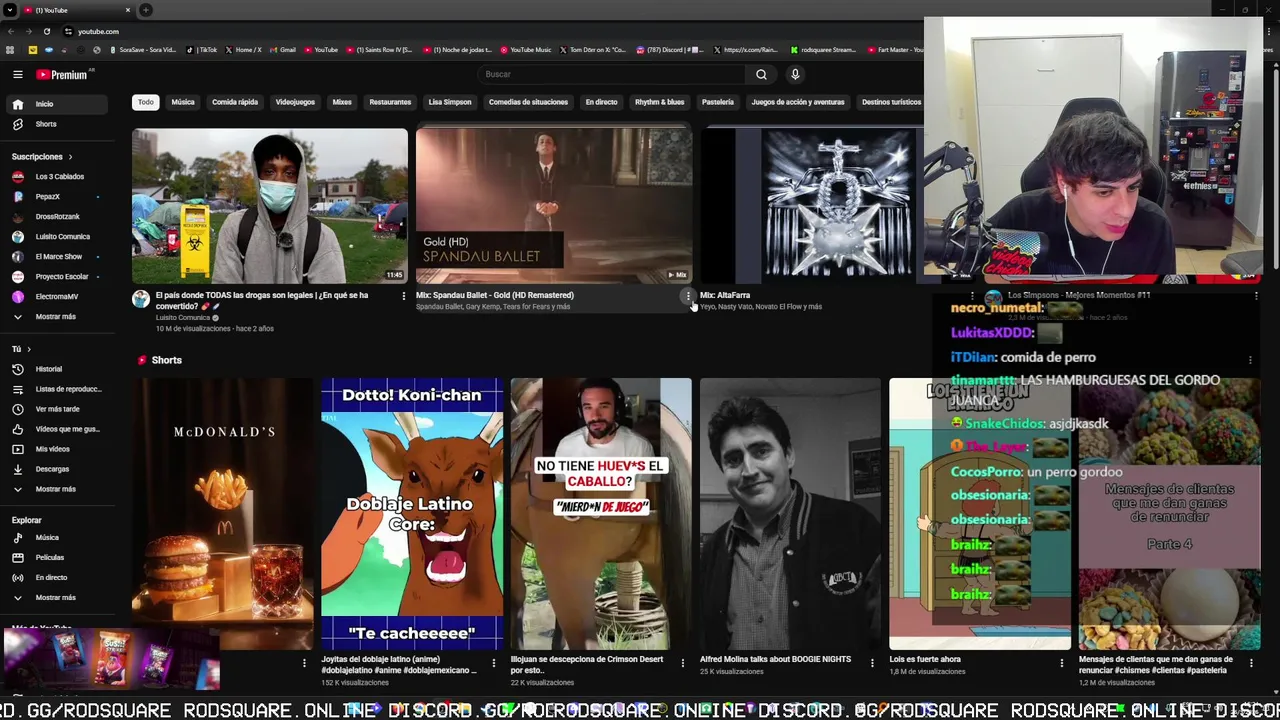This screenshot has height=720, width=1280.
Task: Open Ver más tarde in sidebar
Action: coord(55,409)
